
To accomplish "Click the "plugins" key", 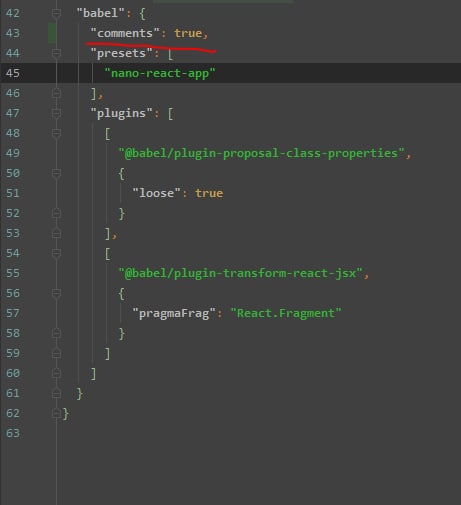I will 121,113.
